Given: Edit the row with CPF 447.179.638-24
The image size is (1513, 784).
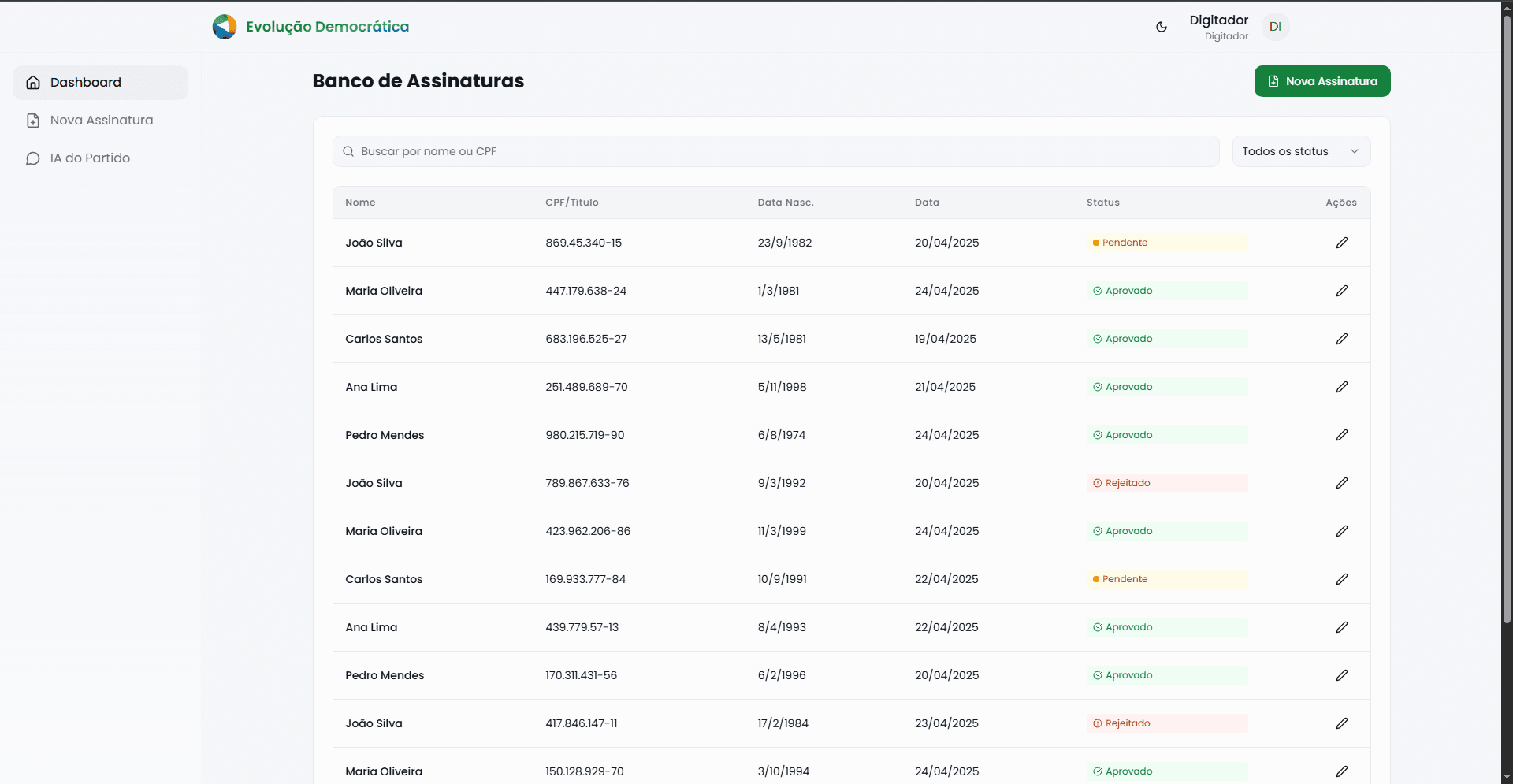Looking at the screenshot, I should (1341, 291).
